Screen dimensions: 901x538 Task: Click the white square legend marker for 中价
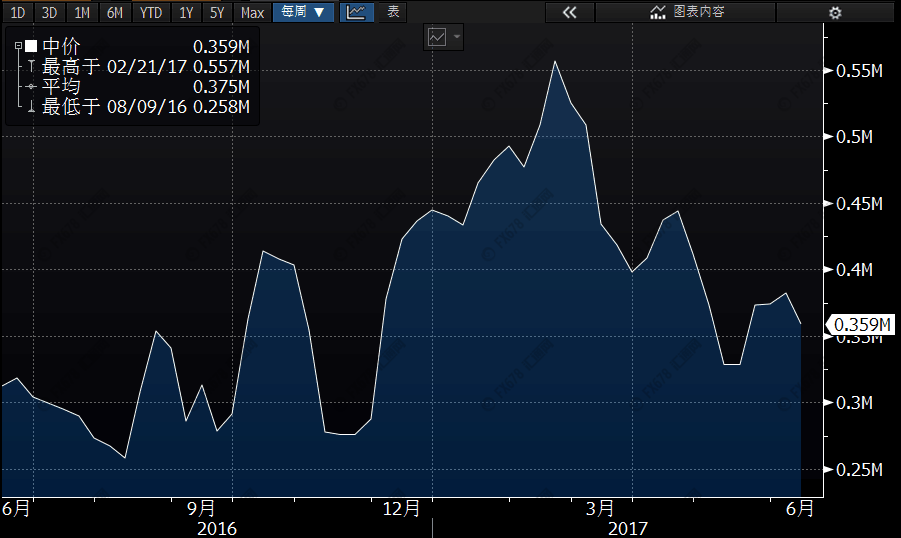coord(31,46)
